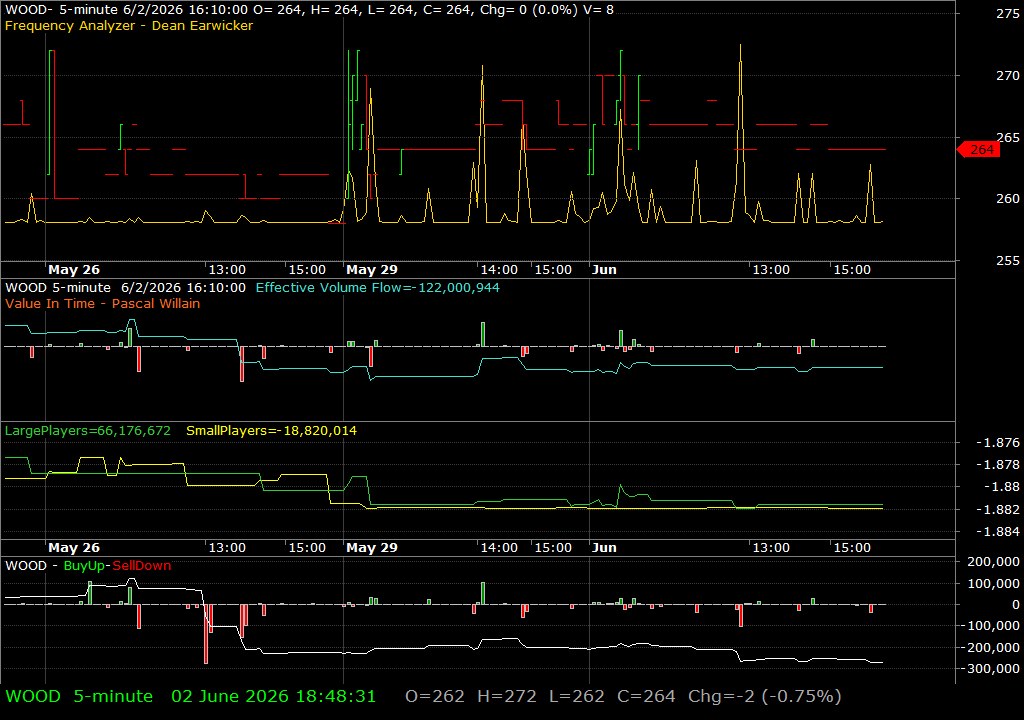
Task: Click the V= 8 volume value
Action: [x=598, y=10]
